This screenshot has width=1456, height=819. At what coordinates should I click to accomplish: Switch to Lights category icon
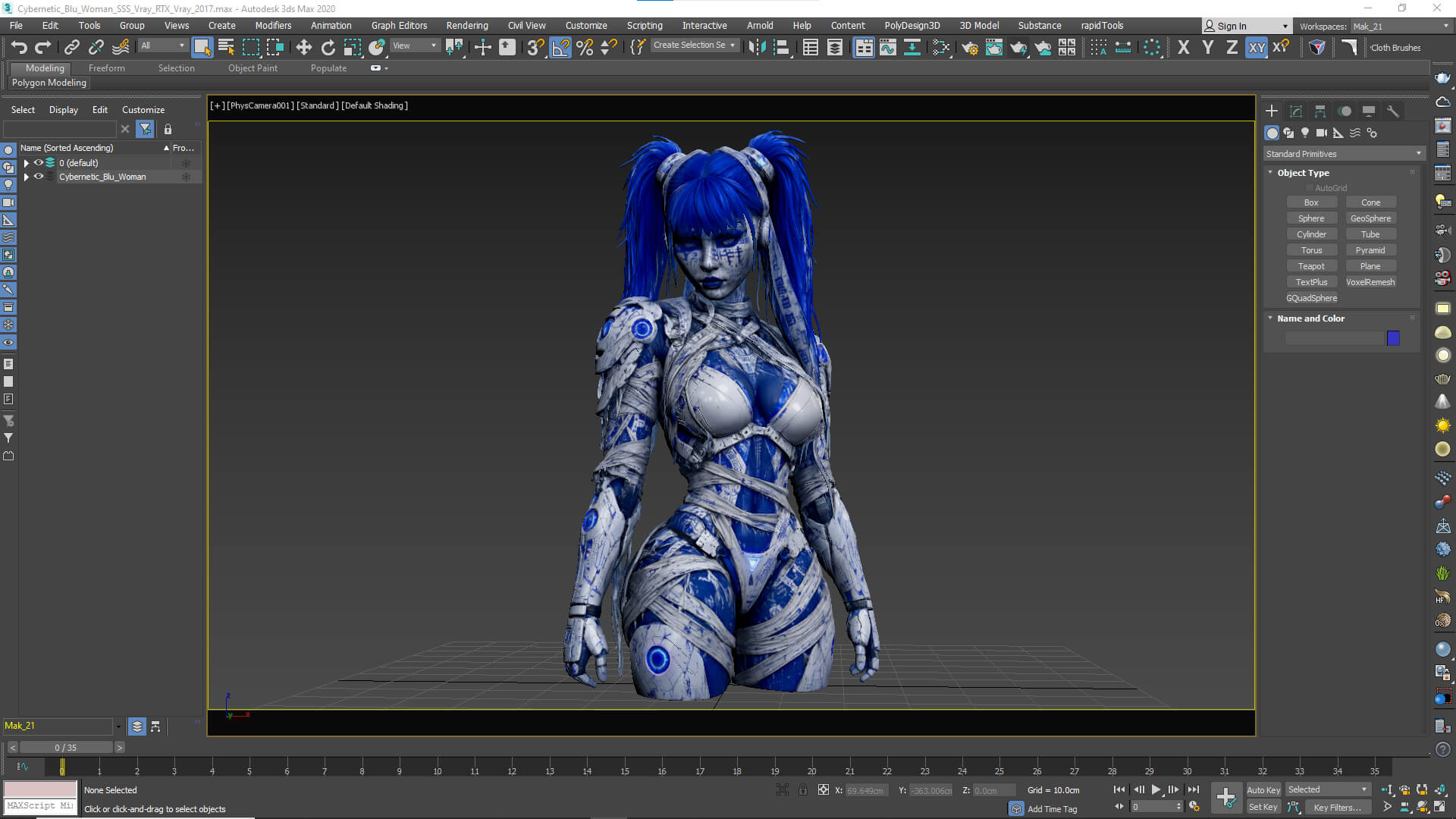click(1304, 133)
